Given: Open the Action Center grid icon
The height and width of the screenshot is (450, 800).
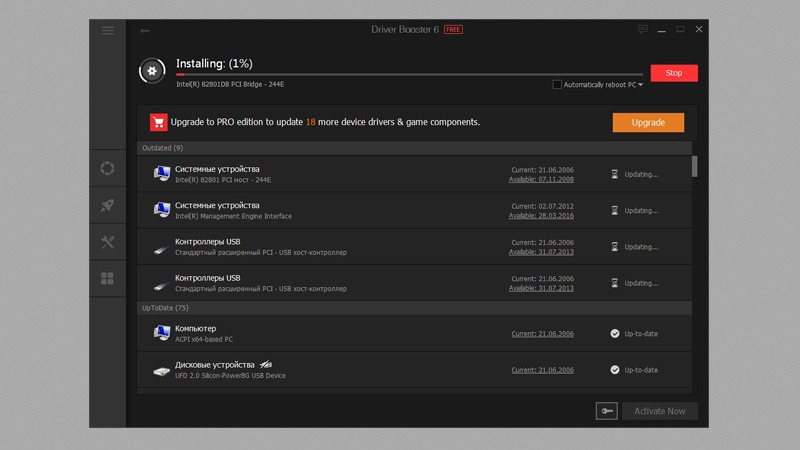Looking at the screenshot, I should point(107,279).
